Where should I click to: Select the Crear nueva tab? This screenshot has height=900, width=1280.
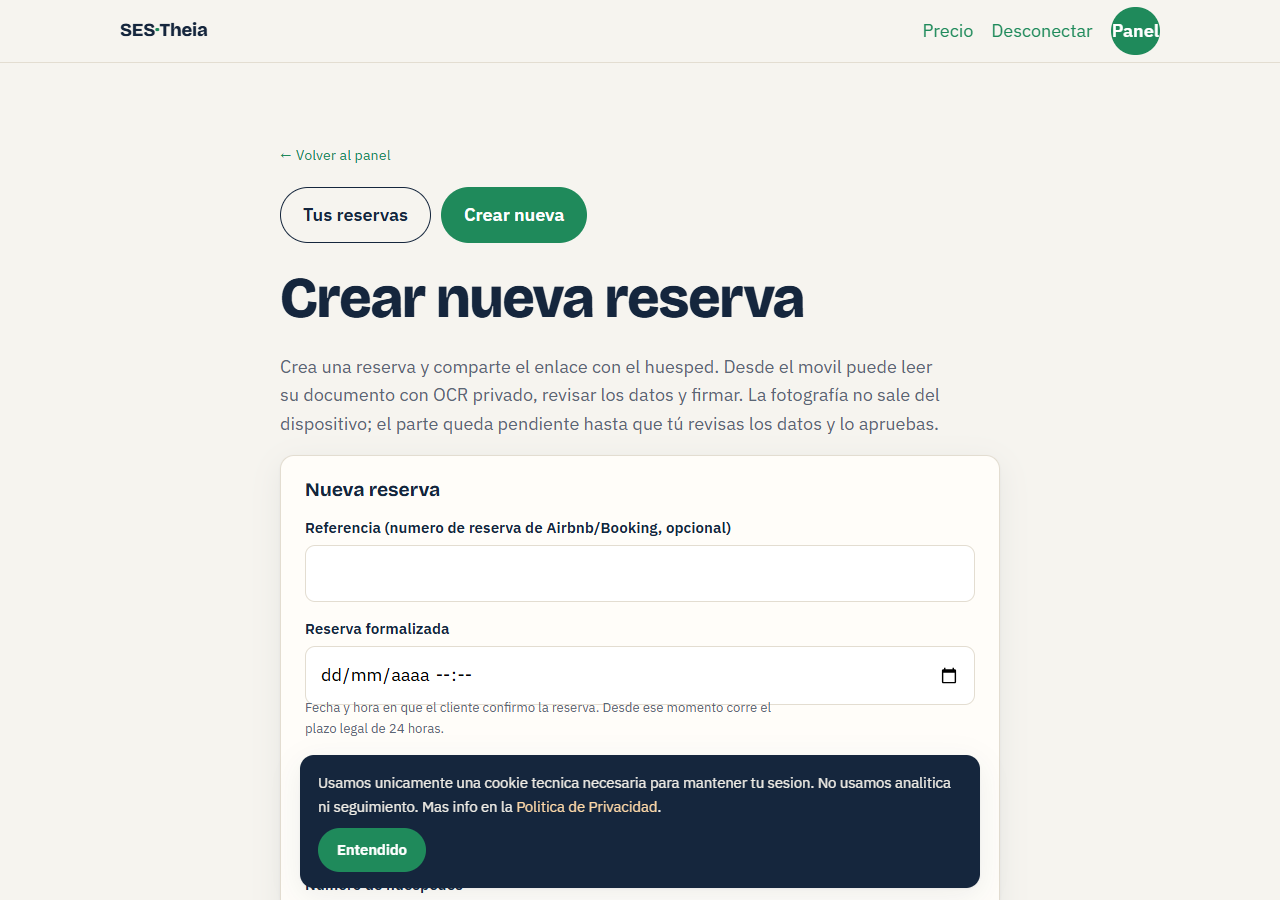click(x=514, y=215)
